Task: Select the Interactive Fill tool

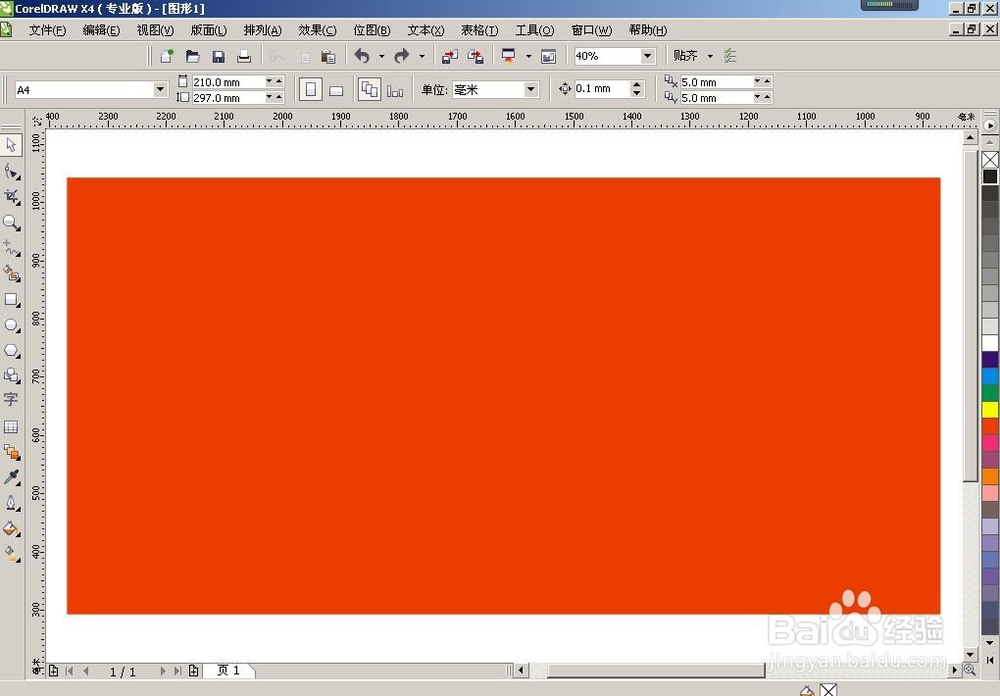Action: coord(11,554)
